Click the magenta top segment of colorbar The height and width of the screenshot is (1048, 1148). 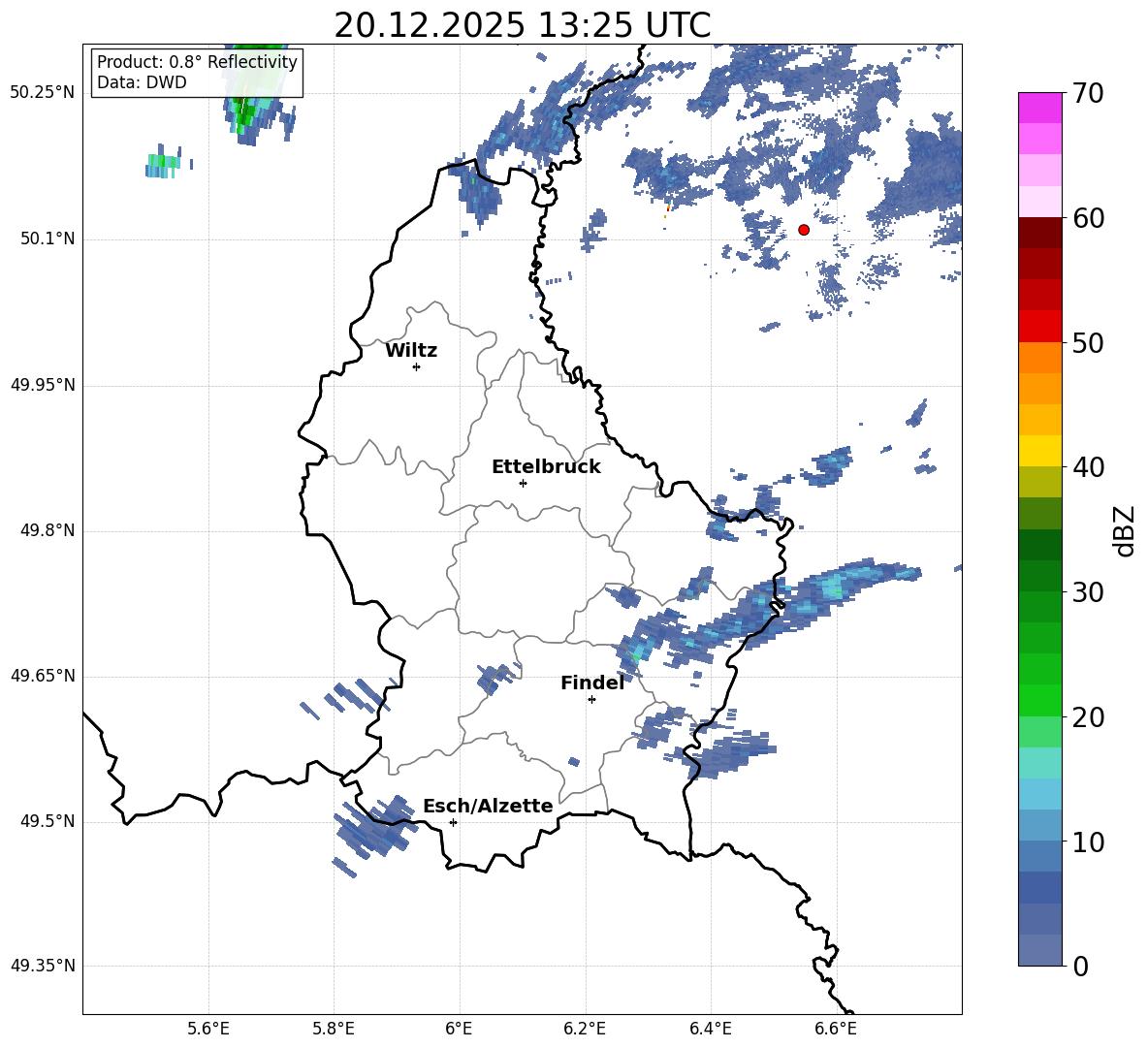(x=1039, y=108)
